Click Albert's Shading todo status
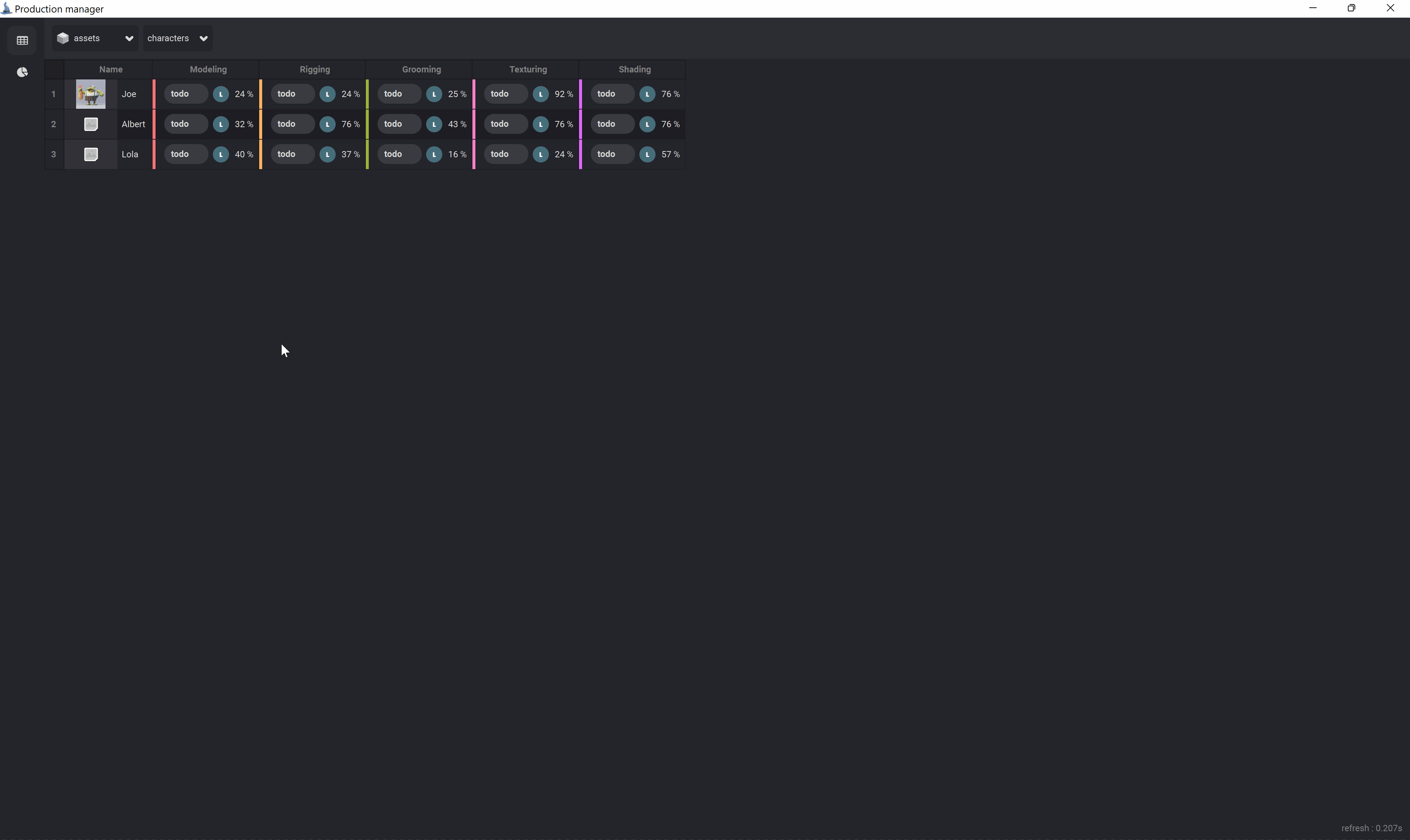The image size is (1410, 840). [613, 124]
